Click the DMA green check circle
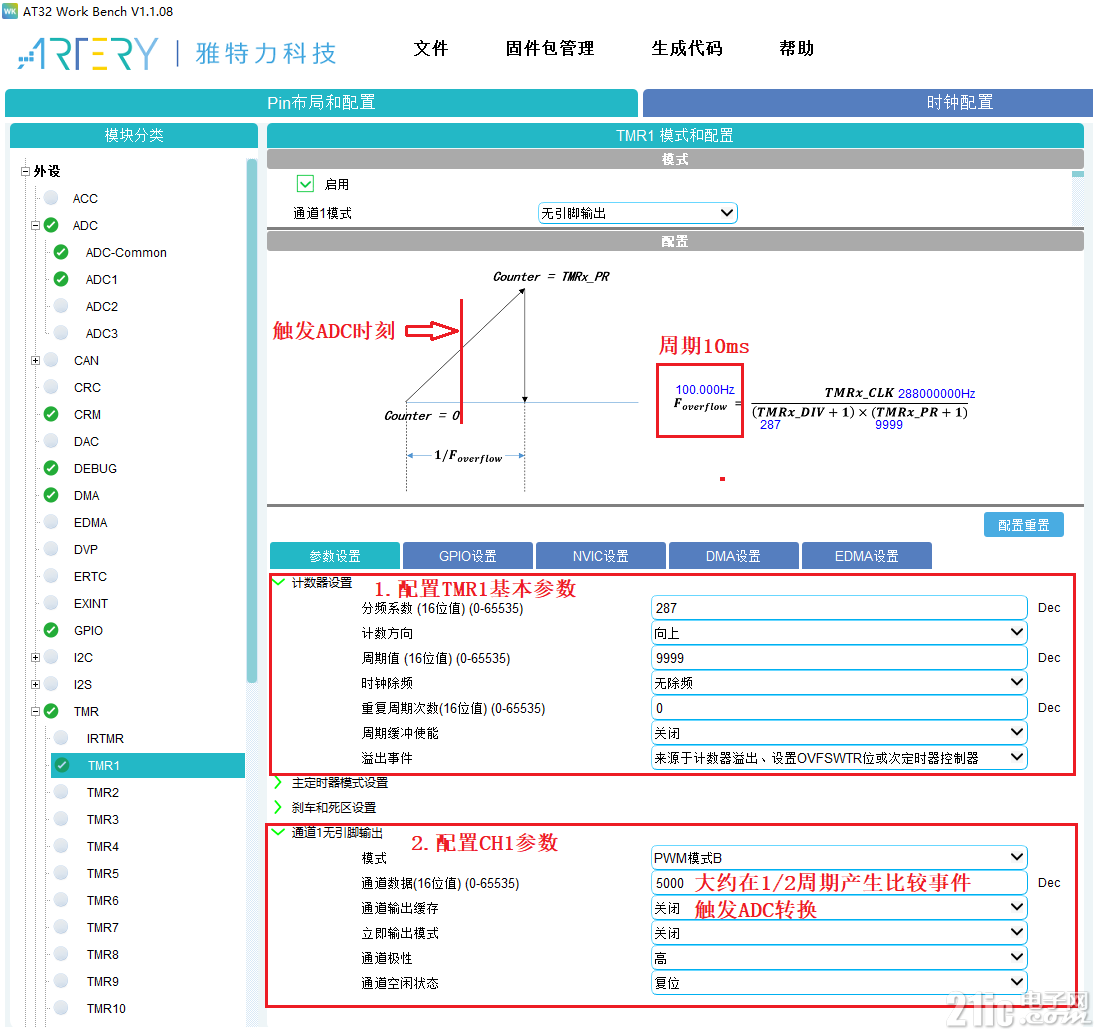 click(x=51, y=495)
